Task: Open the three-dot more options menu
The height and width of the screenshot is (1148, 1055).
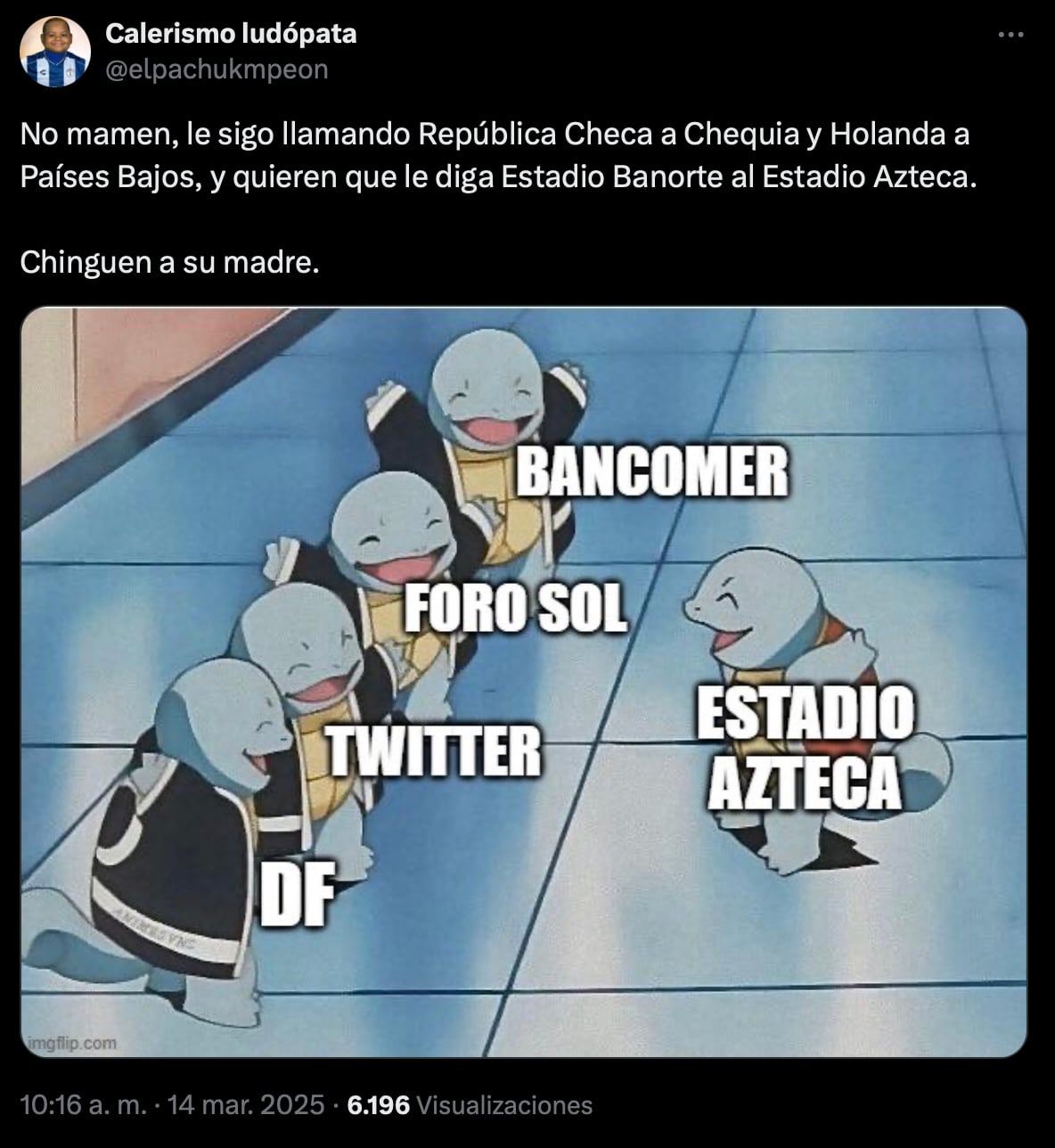Action: pyautogui.click(x=1010, y=35)
